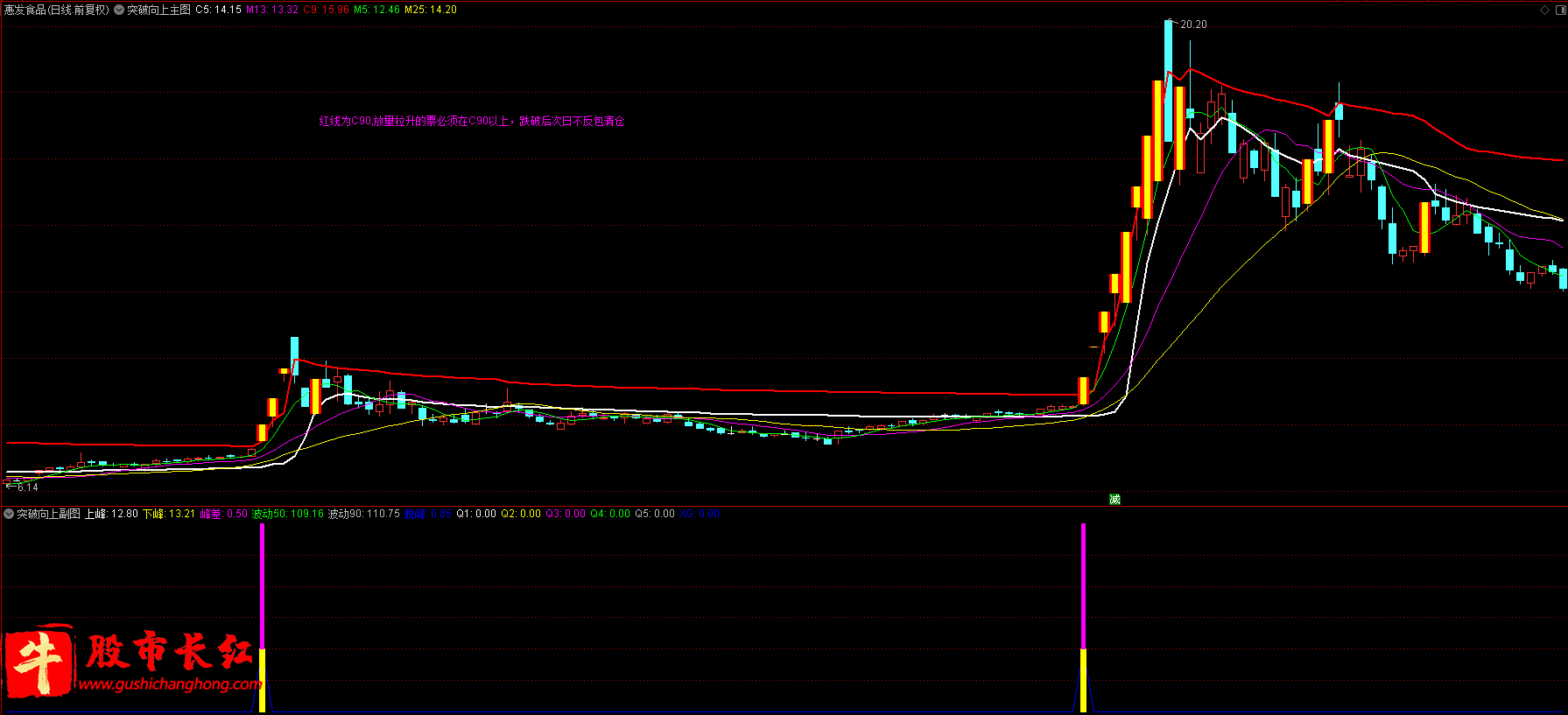Click the 20.20 high price label
The height and width of the screenshot is (715, 1568).
[1193, 25]
